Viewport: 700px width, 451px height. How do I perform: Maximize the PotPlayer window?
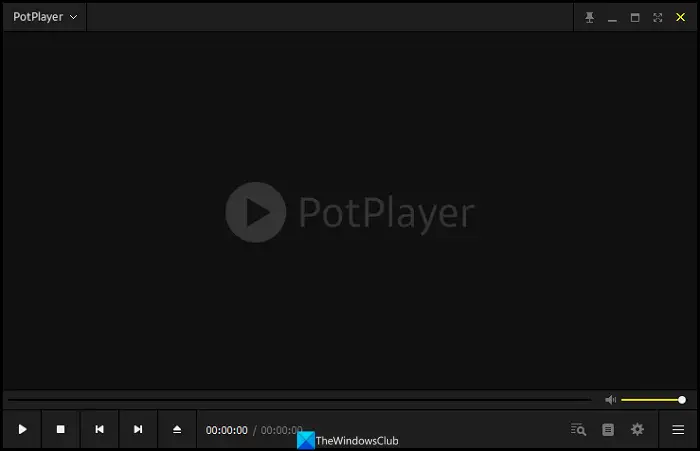(635, 17)
